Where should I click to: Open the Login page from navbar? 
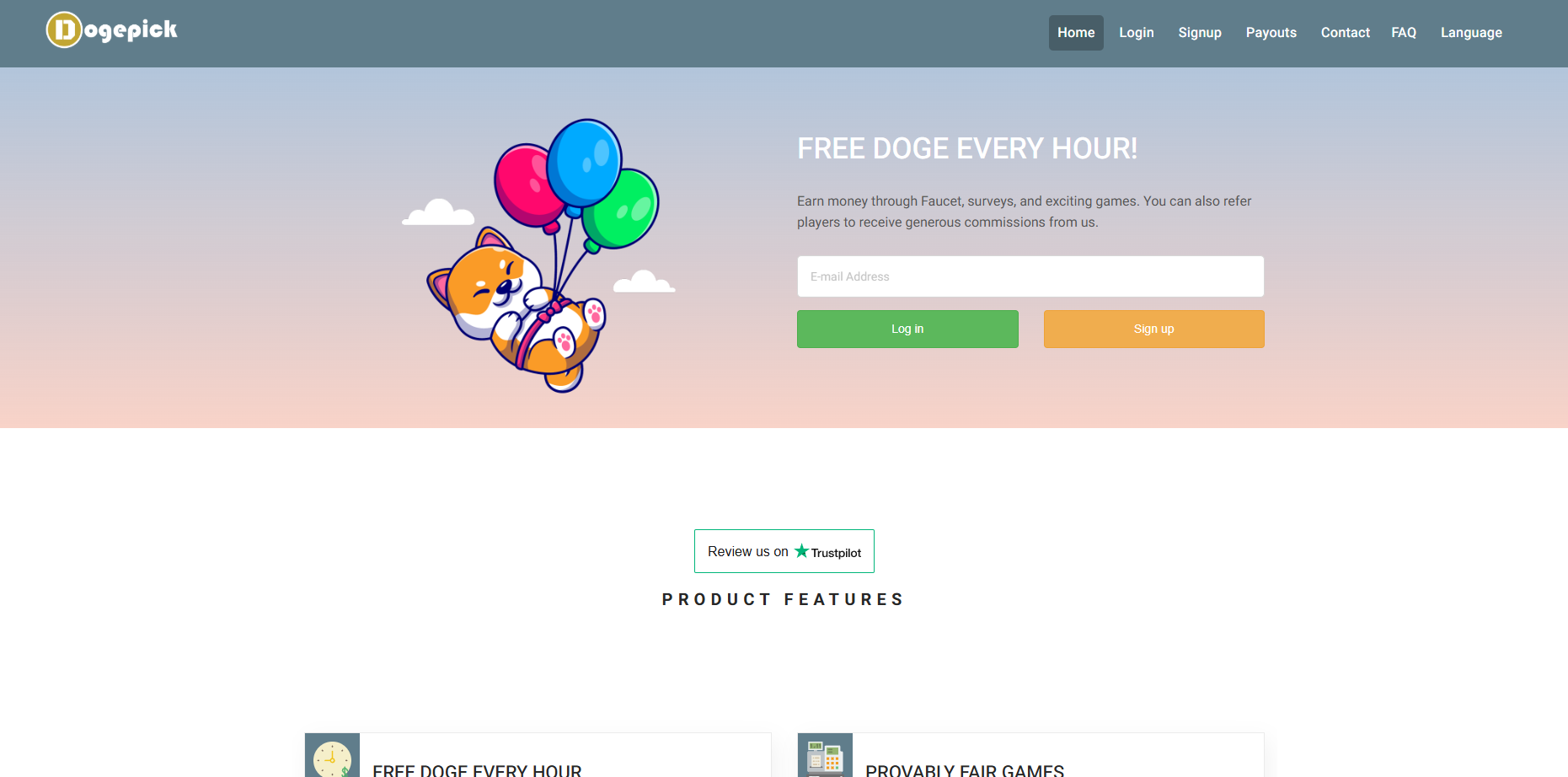coord(1137,33)
